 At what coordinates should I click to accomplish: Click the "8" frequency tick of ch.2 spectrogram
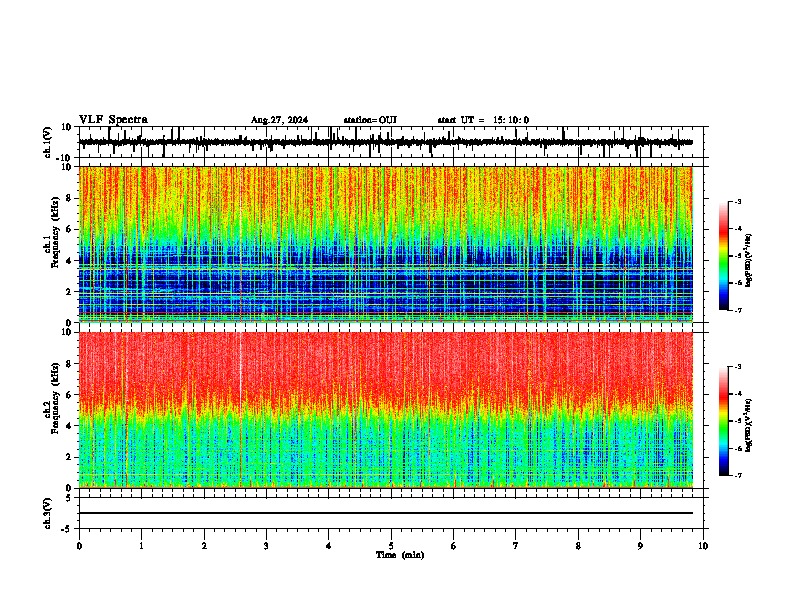[x=70, y=364]
